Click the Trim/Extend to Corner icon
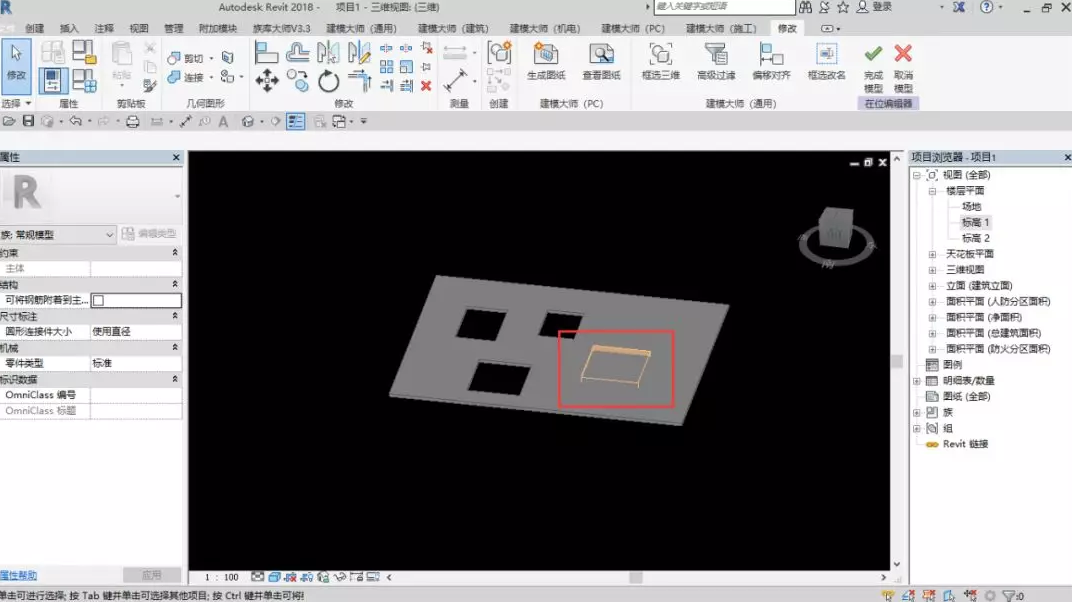1072x602 pixels. point(360,81)
